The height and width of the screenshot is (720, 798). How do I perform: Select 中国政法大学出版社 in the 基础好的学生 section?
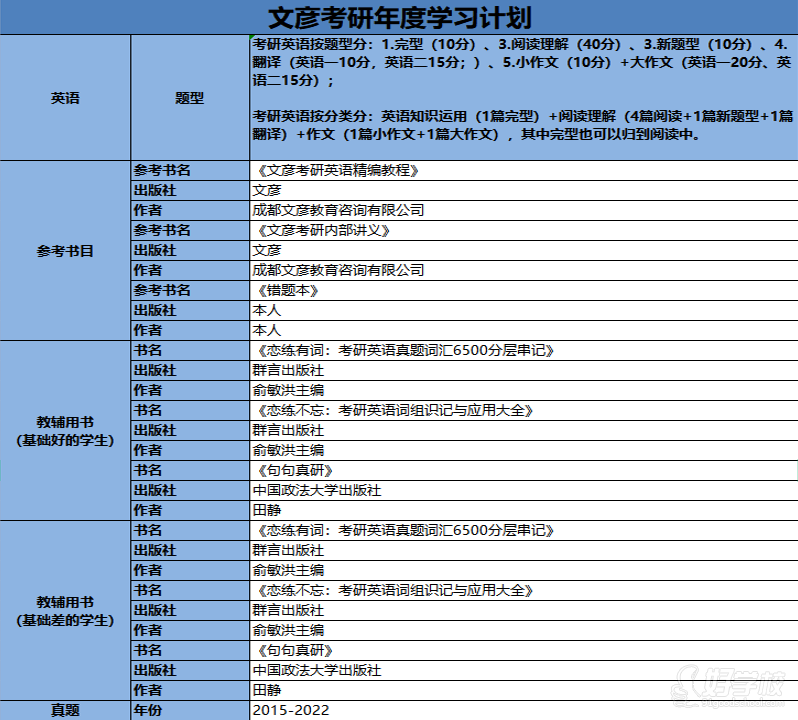click(x=317, y=491)
